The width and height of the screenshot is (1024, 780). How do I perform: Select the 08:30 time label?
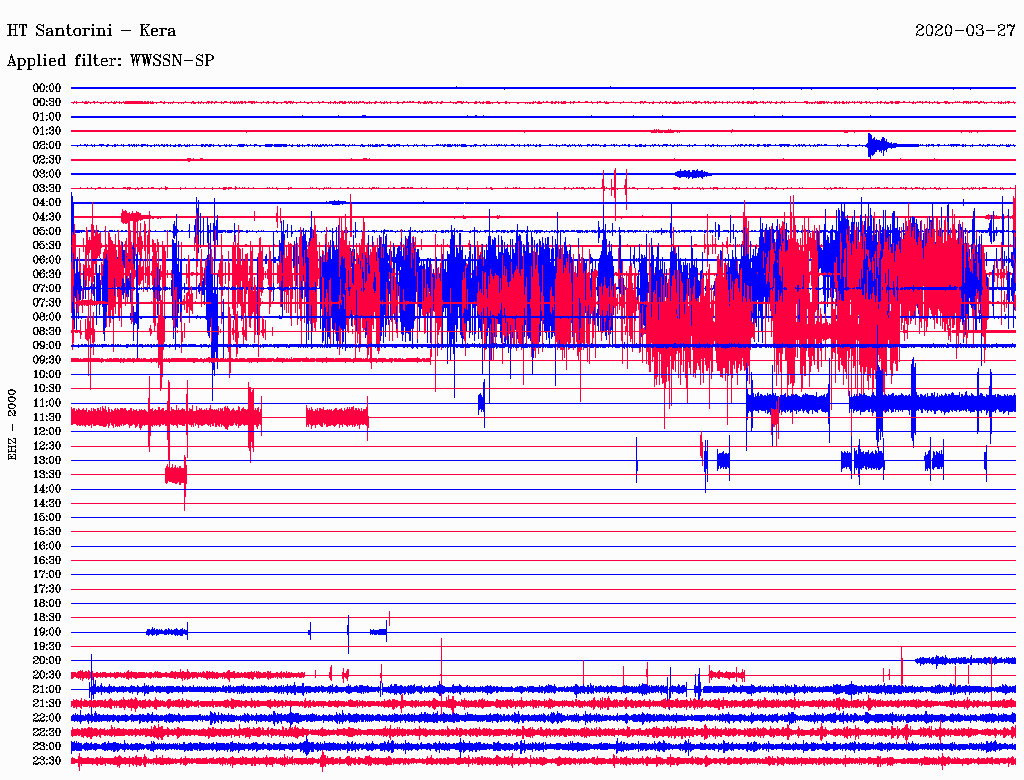click(x=47, y=332)
